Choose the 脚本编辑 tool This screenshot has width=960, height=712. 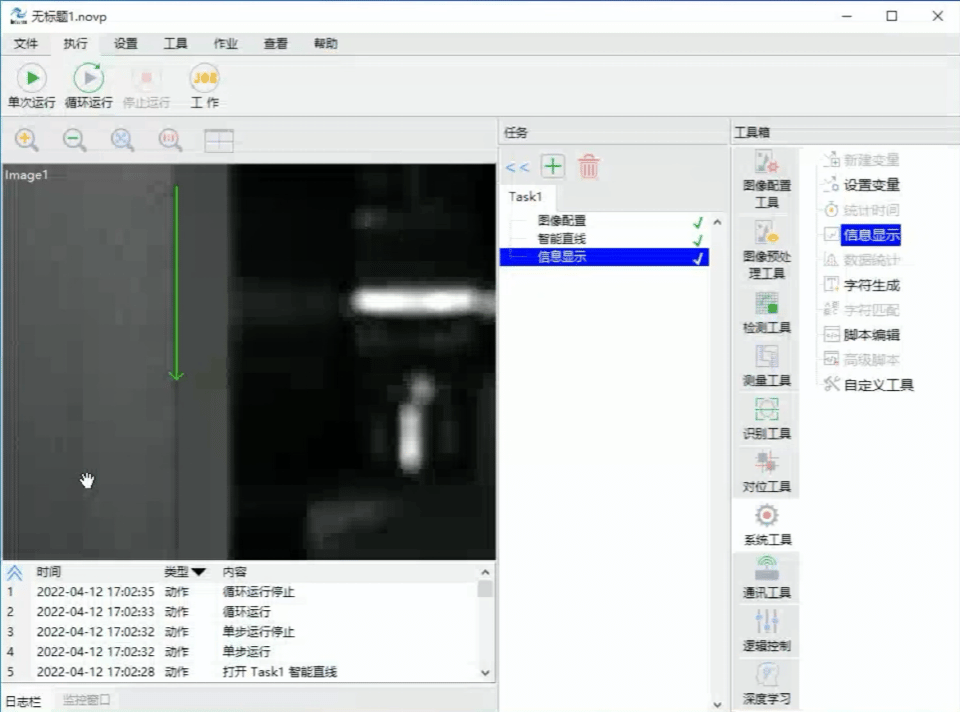coord(870,335)
